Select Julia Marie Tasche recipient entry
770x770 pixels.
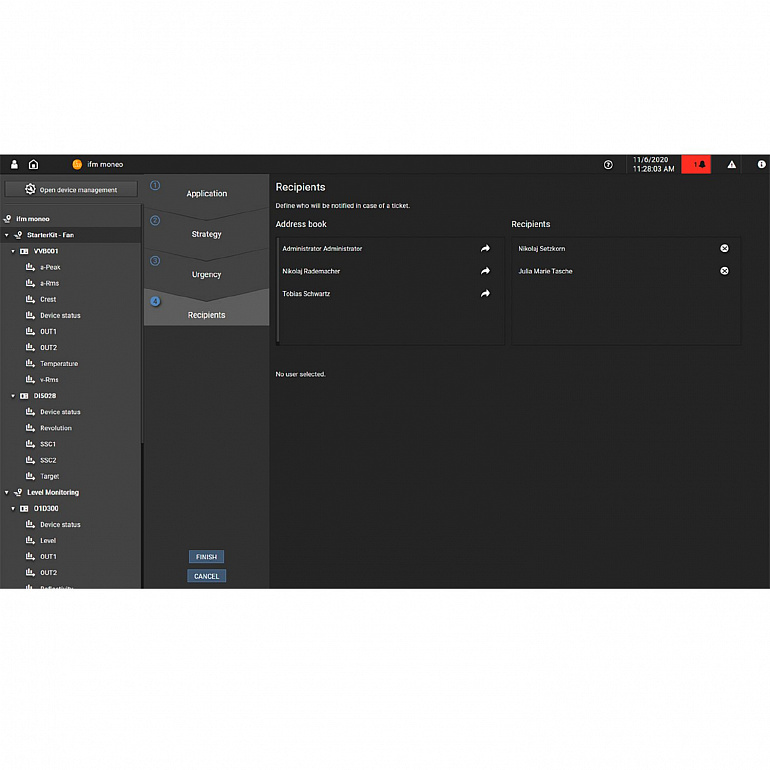click(545, 271)
